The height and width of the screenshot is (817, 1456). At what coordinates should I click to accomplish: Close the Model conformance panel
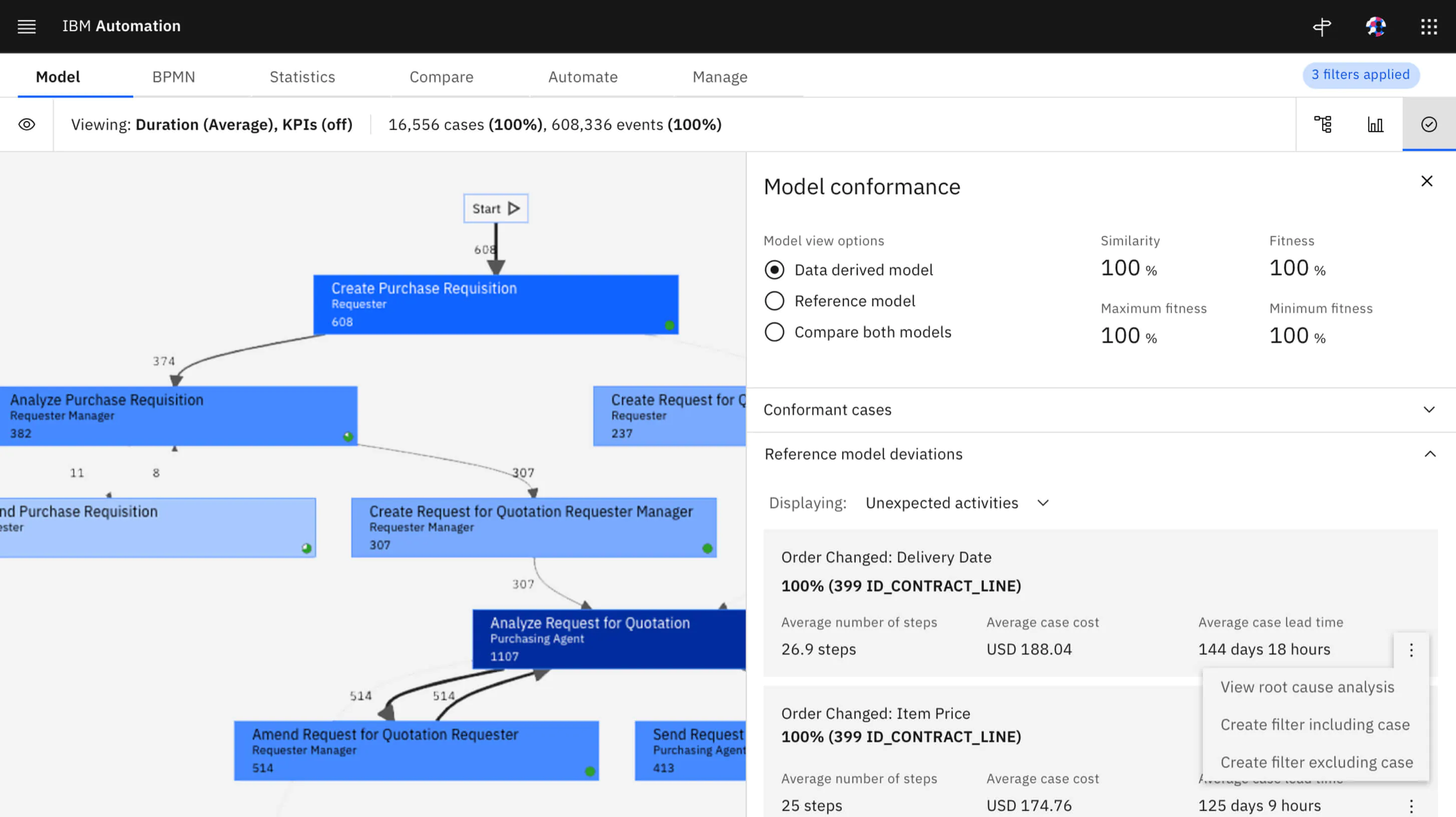[1426, 181]
